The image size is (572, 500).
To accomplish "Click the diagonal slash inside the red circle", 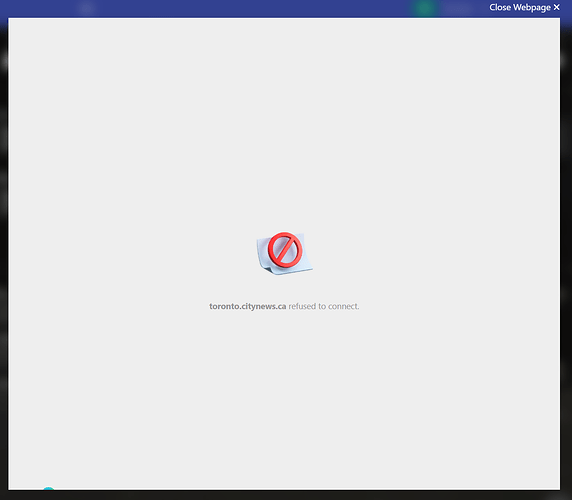I will [x=285, y=250].
